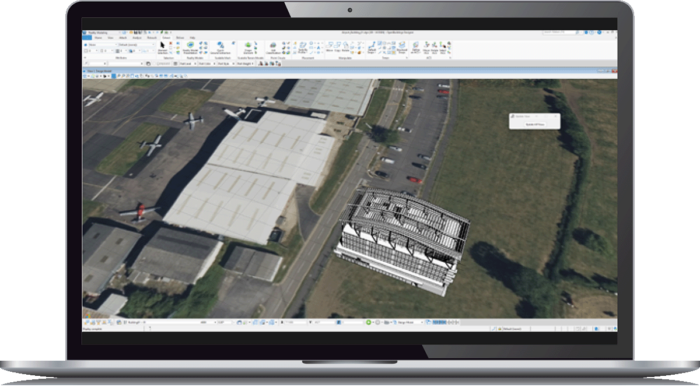Open the Edit Classification point cloud tool
Viewport: 700px width, 391px height.
click(x=273, y=47)
